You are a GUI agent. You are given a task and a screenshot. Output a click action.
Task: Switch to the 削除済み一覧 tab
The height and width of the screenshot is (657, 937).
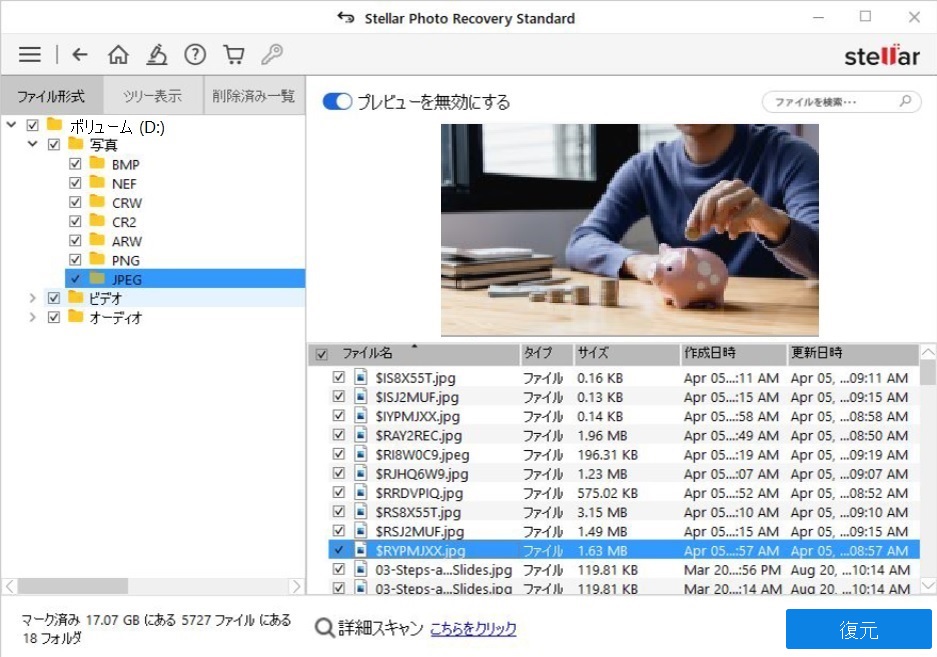[x=254, y=96]
